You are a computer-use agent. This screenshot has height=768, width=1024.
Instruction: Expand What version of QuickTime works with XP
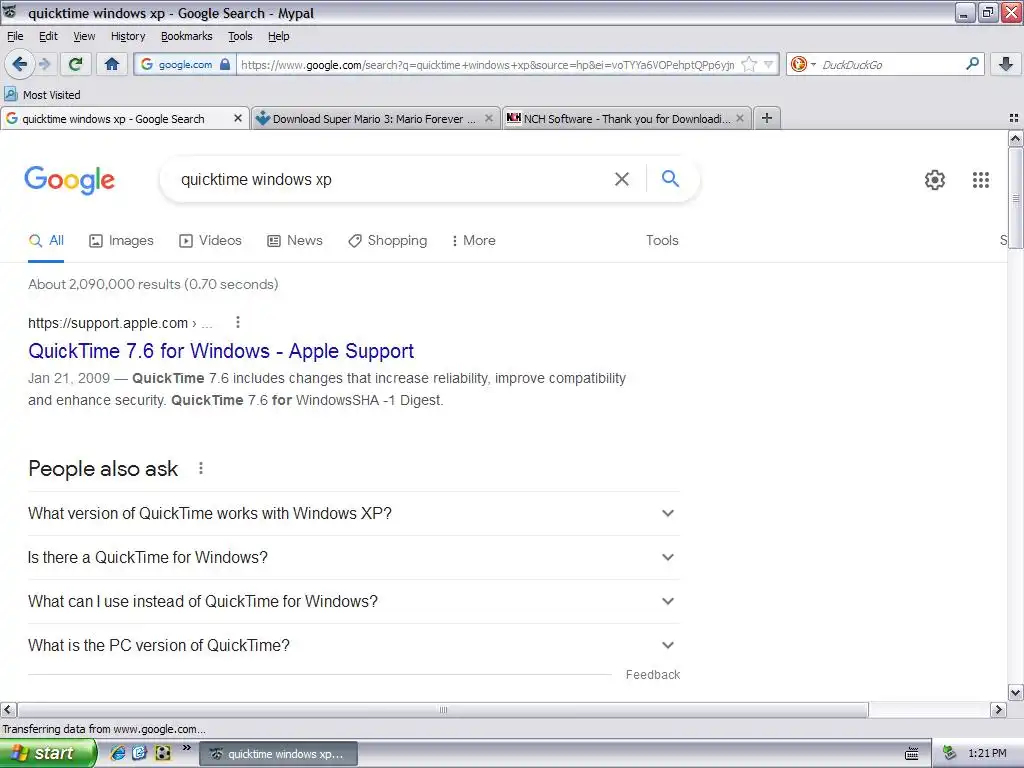pos(354,513)
